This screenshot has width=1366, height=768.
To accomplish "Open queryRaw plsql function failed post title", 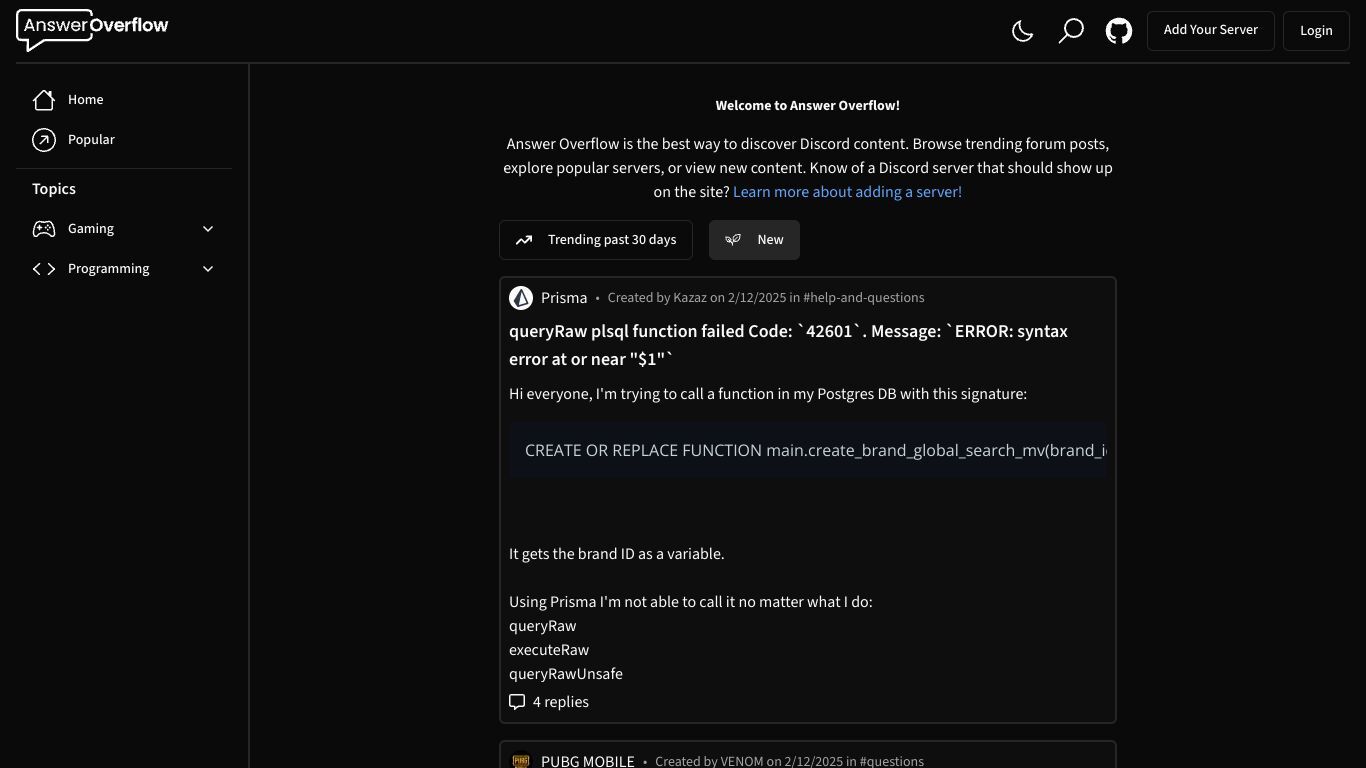I will tap(788, 345).
